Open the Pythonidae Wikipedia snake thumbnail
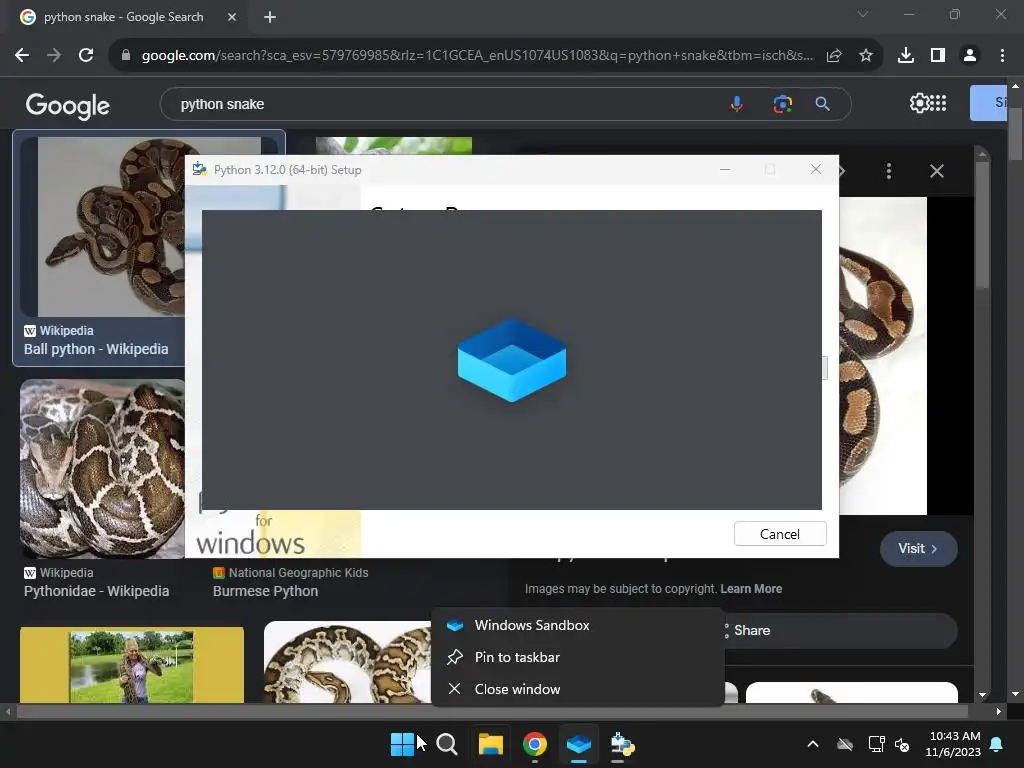The height and width of the screenshot is (768, 1024). [x=102, y=469]
